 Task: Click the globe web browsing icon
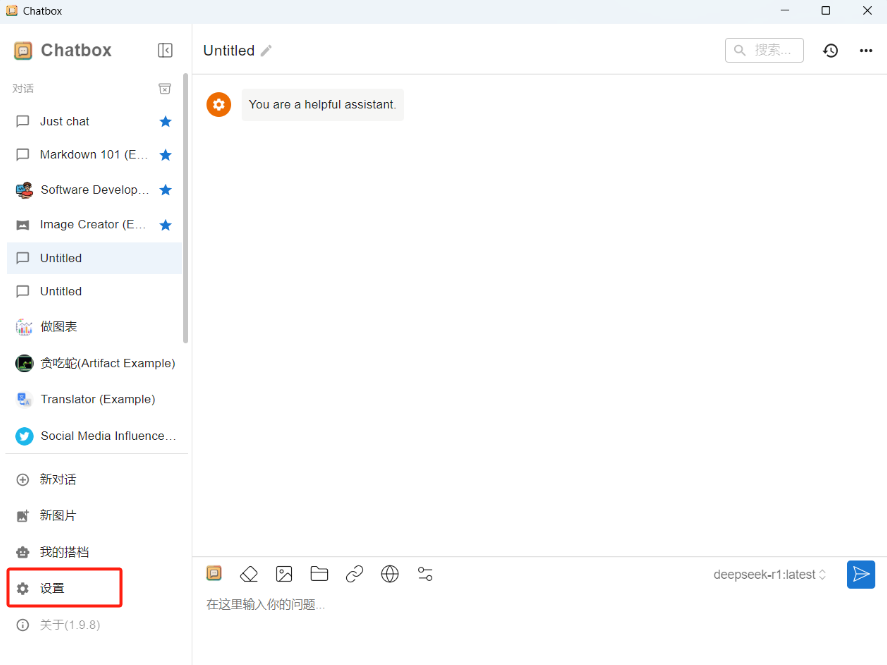pyautogui.click(x=390, y=574)
